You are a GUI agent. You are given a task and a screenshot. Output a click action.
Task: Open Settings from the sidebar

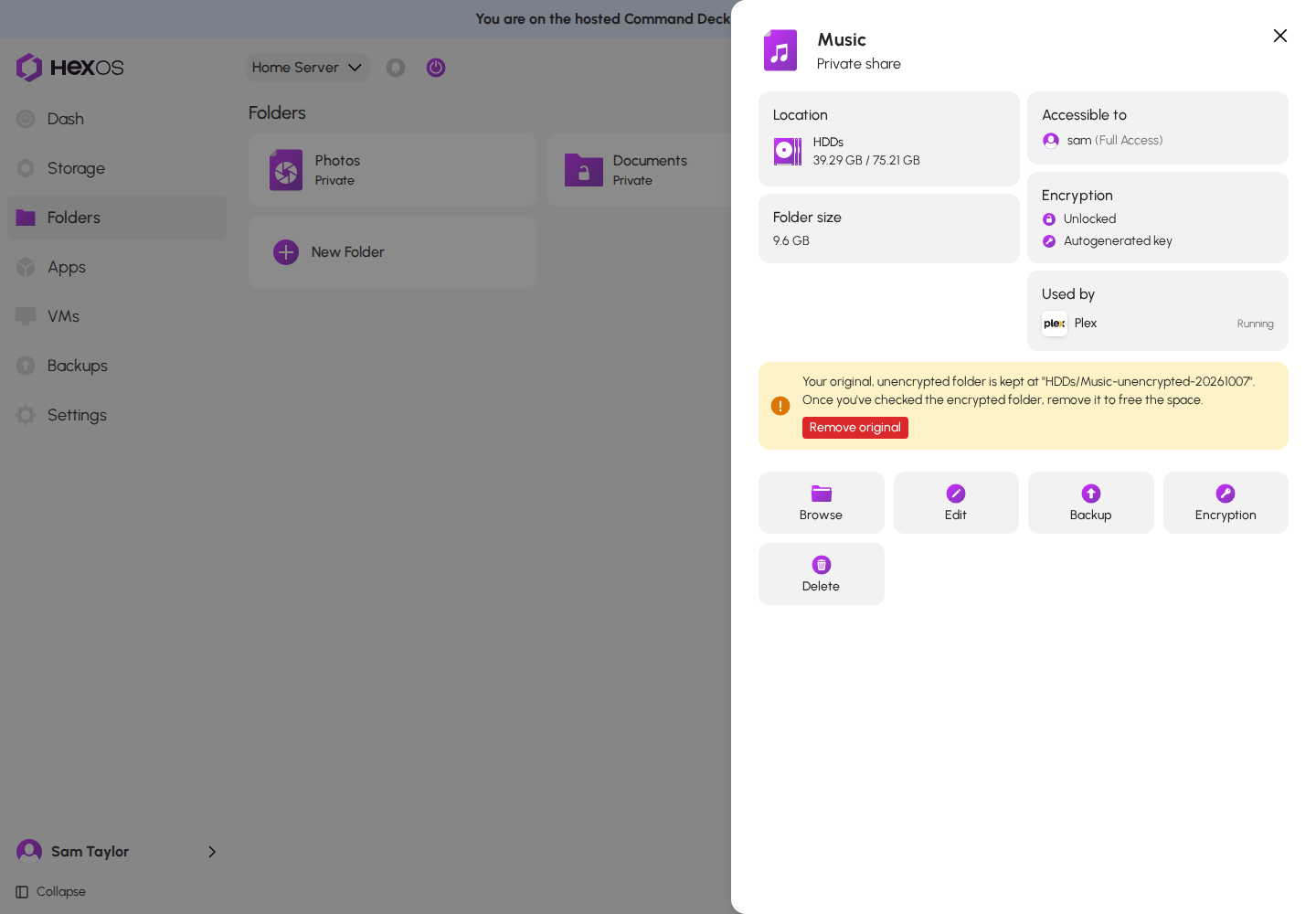(117, 415)
